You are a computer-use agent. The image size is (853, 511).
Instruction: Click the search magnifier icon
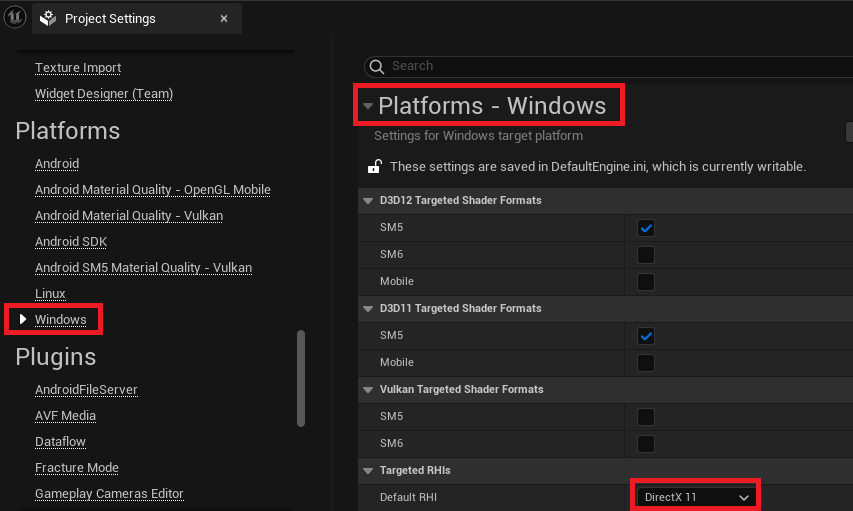pyautogui.click(x=377, y=66)
